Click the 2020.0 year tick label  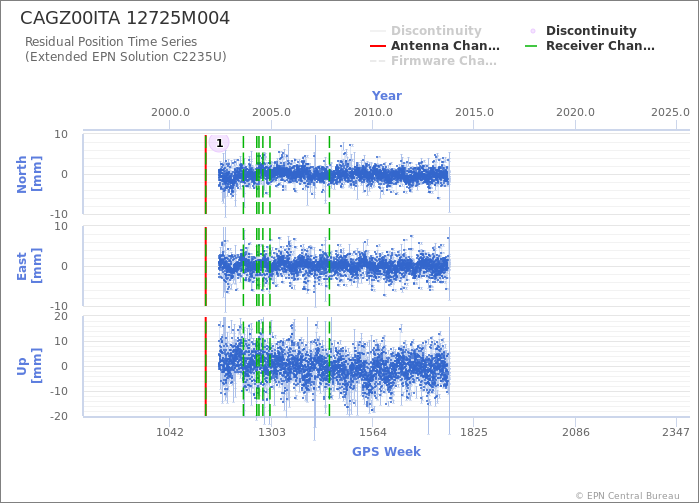[575, 112]
